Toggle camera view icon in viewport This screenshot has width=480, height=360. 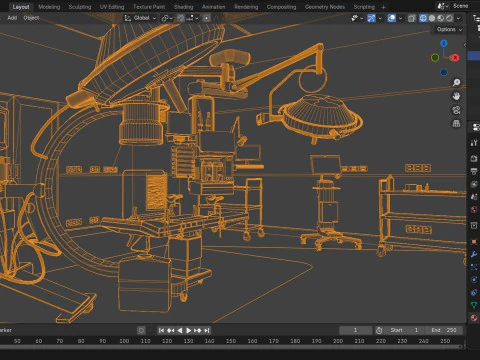(456, 110)
